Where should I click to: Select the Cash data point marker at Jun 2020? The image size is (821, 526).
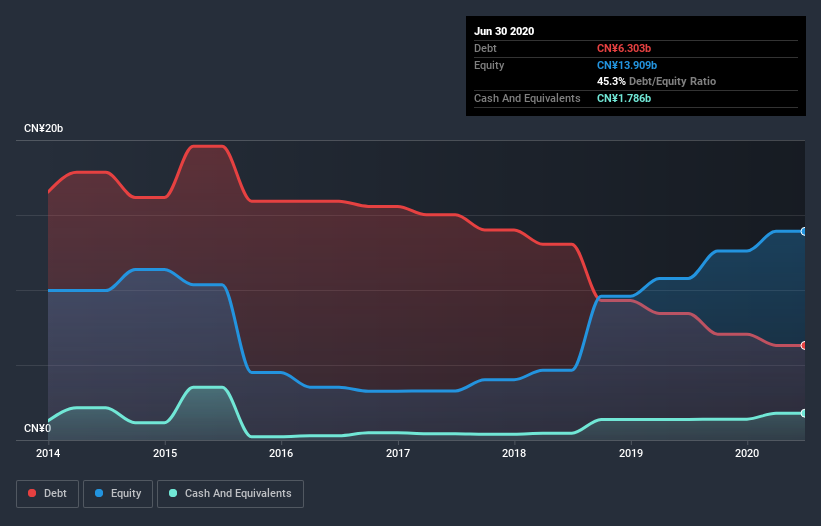[x=804, y=413]
